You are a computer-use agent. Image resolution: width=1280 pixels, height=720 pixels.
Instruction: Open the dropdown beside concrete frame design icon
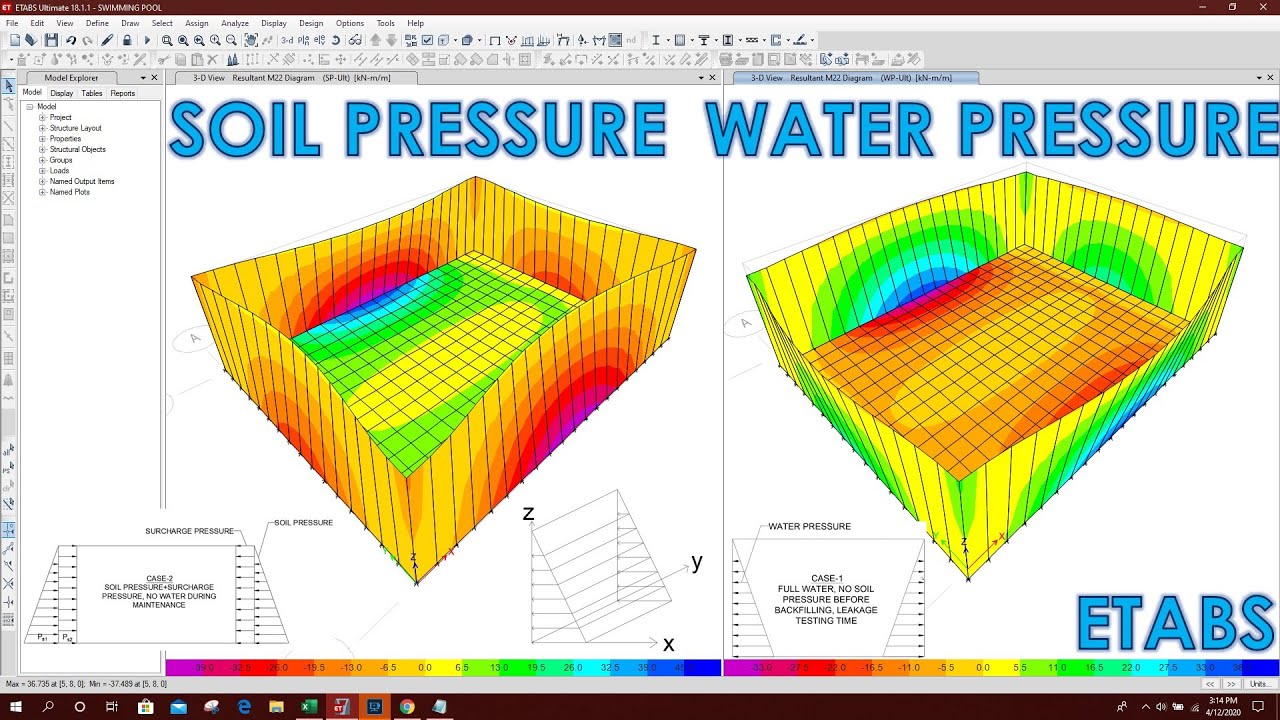coord(692,40)
